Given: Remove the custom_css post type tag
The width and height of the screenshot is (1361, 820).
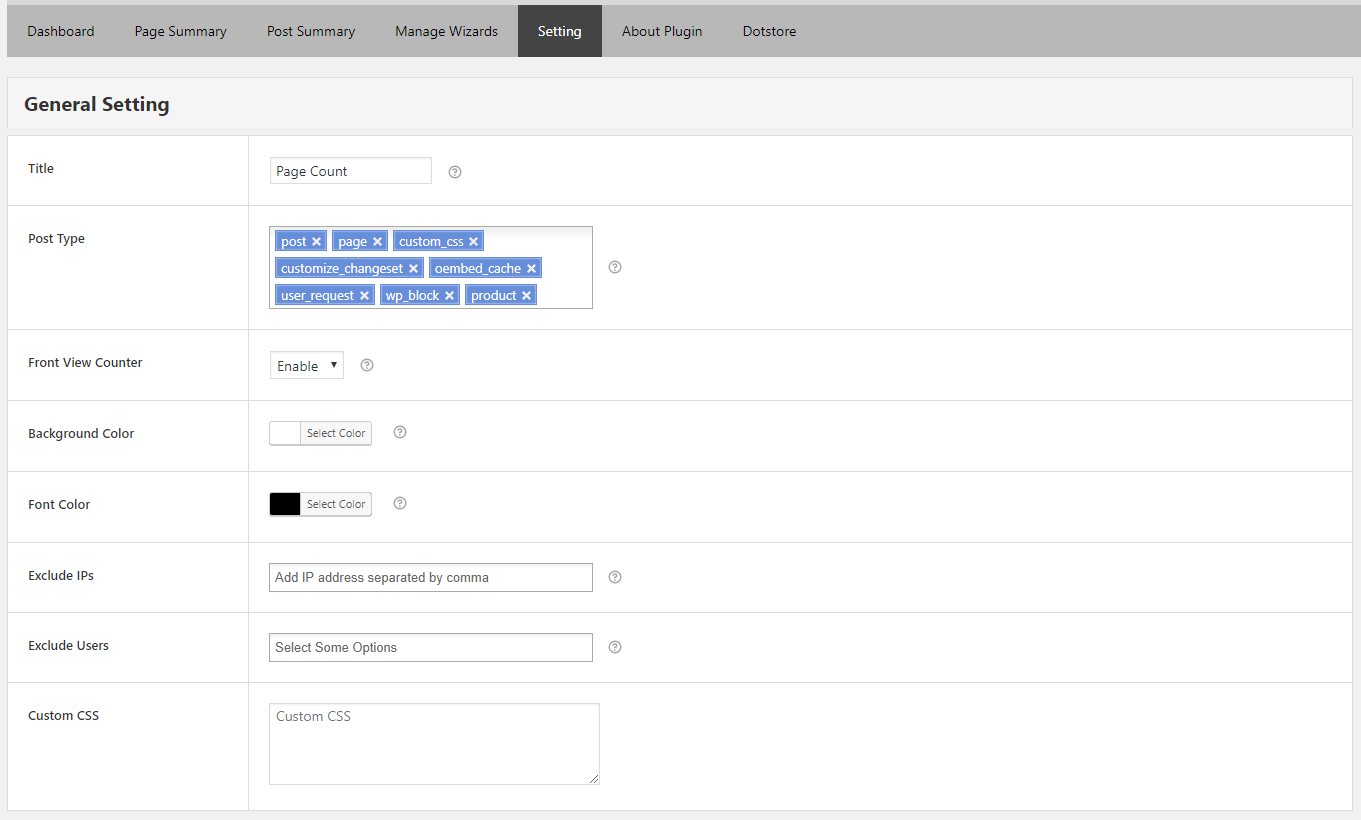Looking at the screenshot, I should point(474,242).
